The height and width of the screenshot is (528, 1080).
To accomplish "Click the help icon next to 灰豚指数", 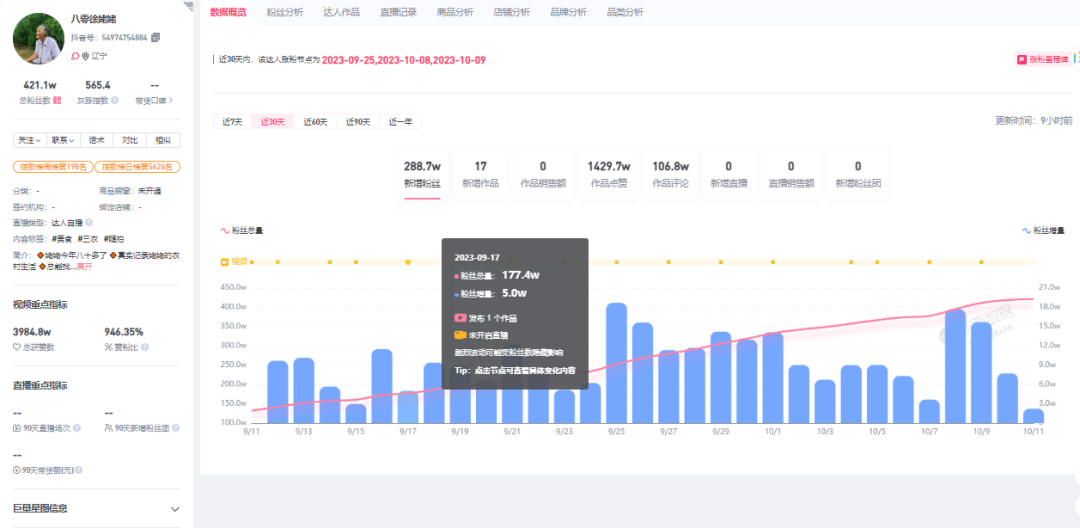I will tap(115, 100).
